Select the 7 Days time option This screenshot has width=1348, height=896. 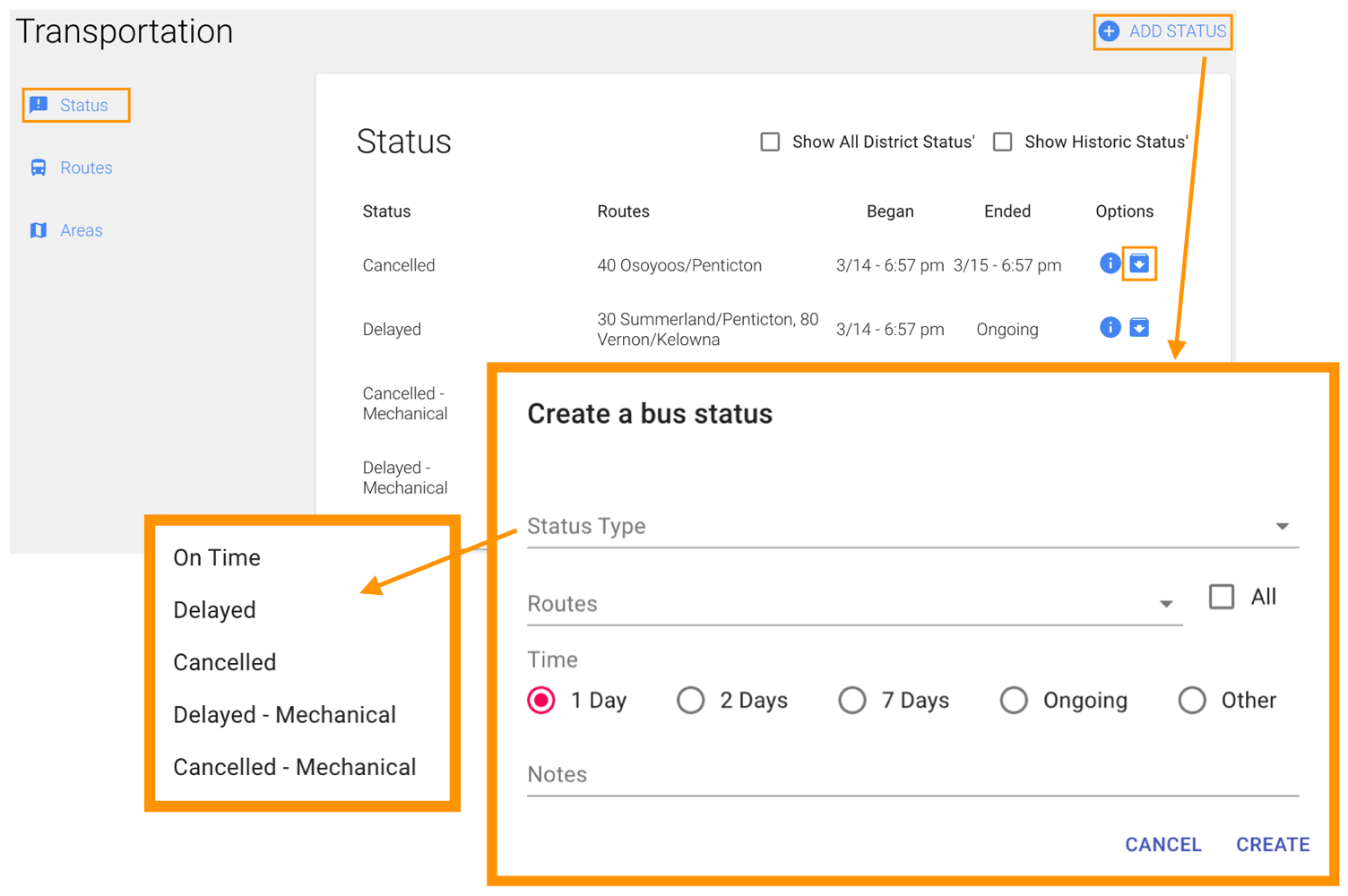point(851,700)
